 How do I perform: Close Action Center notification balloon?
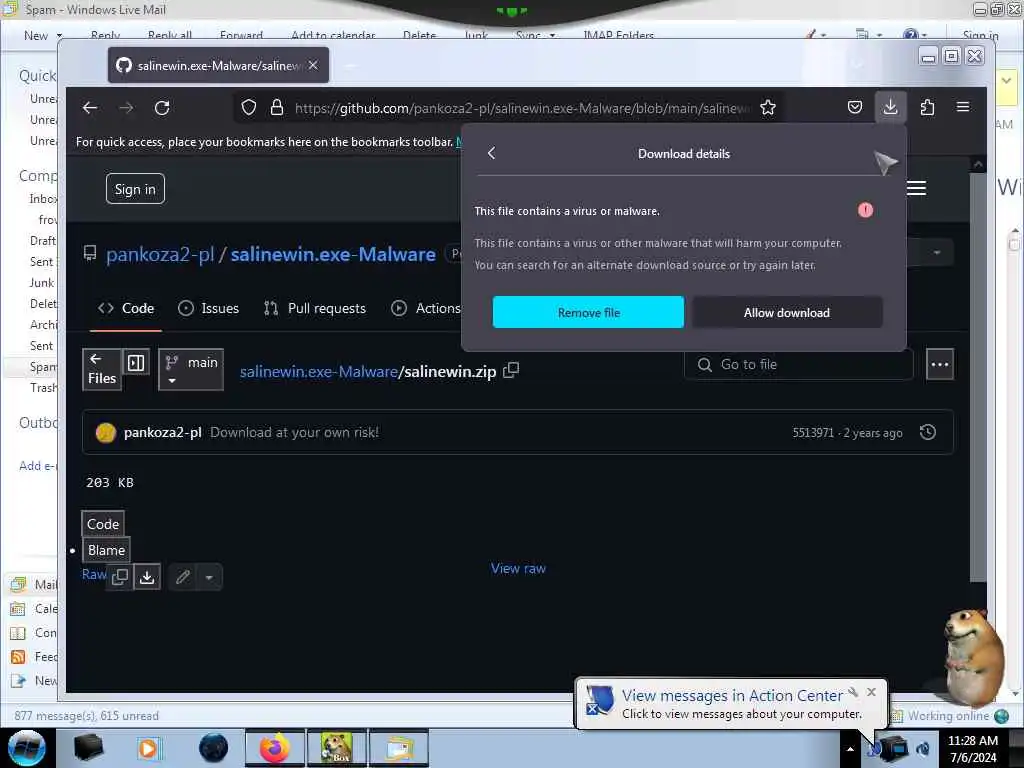click(871, 692)
